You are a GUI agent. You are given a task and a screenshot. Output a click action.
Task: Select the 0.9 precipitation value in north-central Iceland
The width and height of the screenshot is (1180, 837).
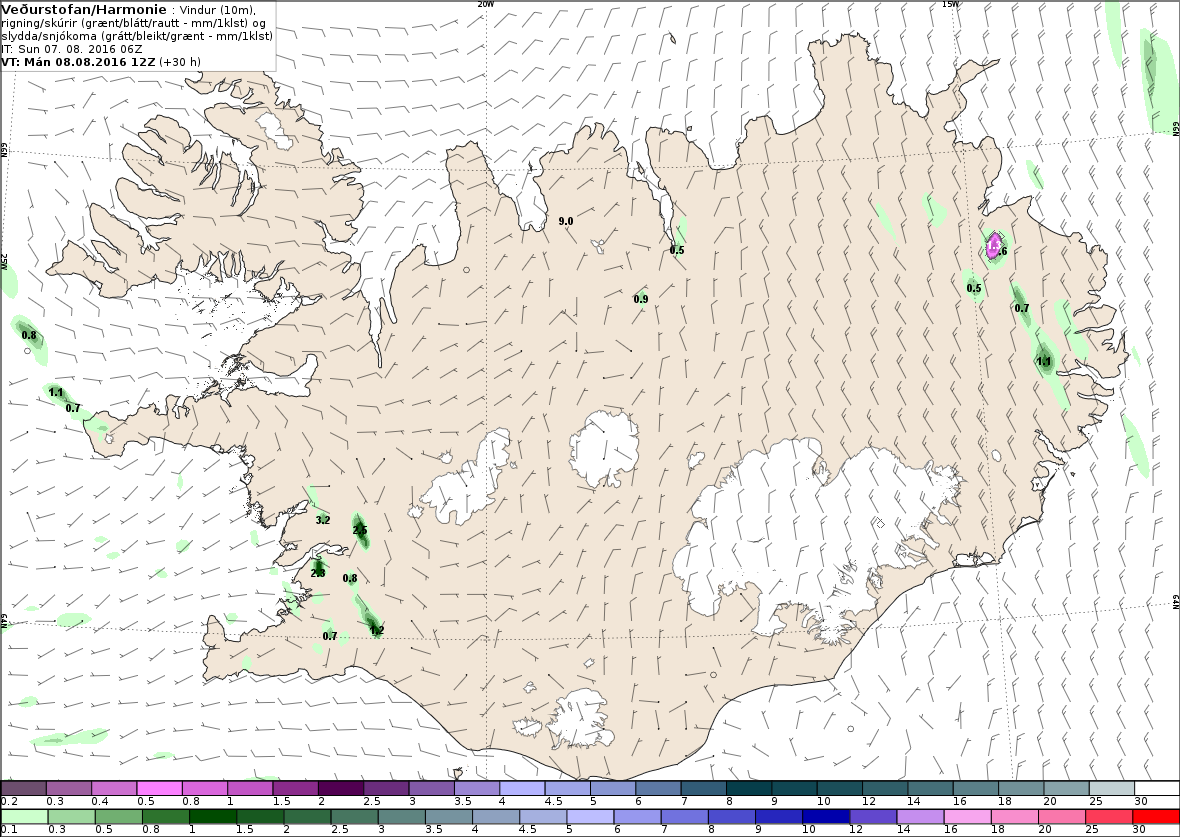(x=640, y=300)
